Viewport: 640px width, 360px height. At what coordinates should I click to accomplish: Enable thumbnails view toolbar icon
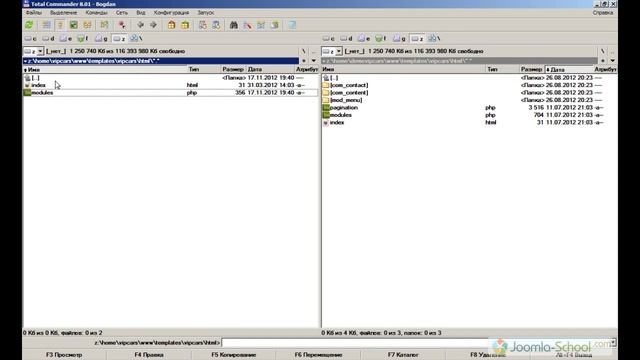[73, 25]
